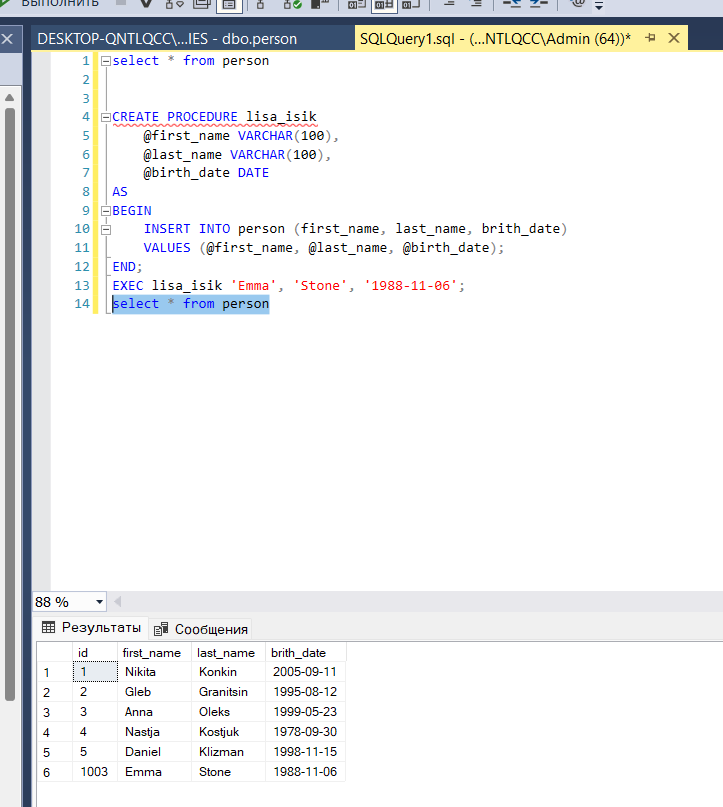Click the cell with date 1999-05-23
Viewport: 723px width, 807px height.
tap(306, 712)
